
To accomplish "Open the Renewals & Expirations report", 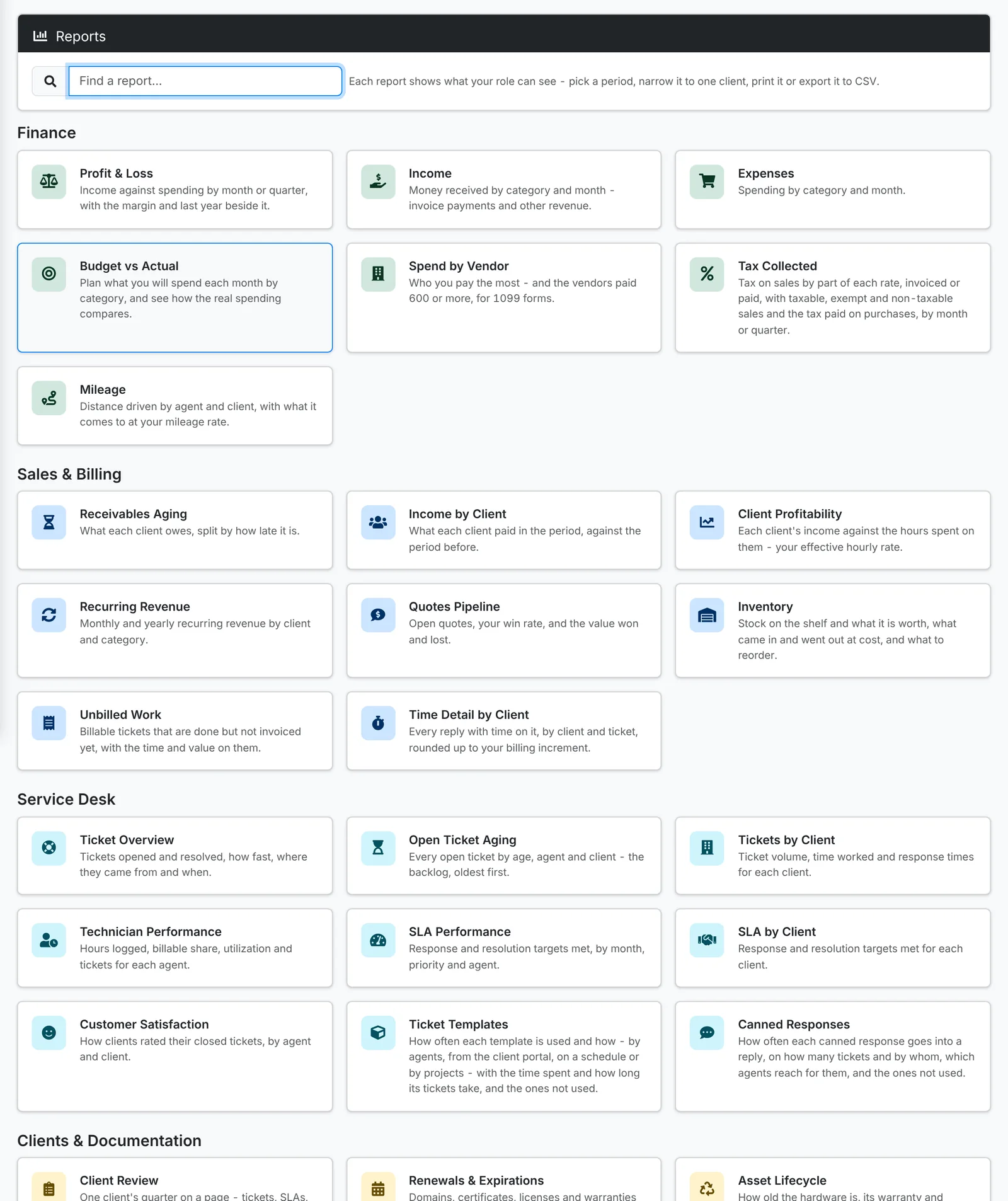I will point(504,1180).
